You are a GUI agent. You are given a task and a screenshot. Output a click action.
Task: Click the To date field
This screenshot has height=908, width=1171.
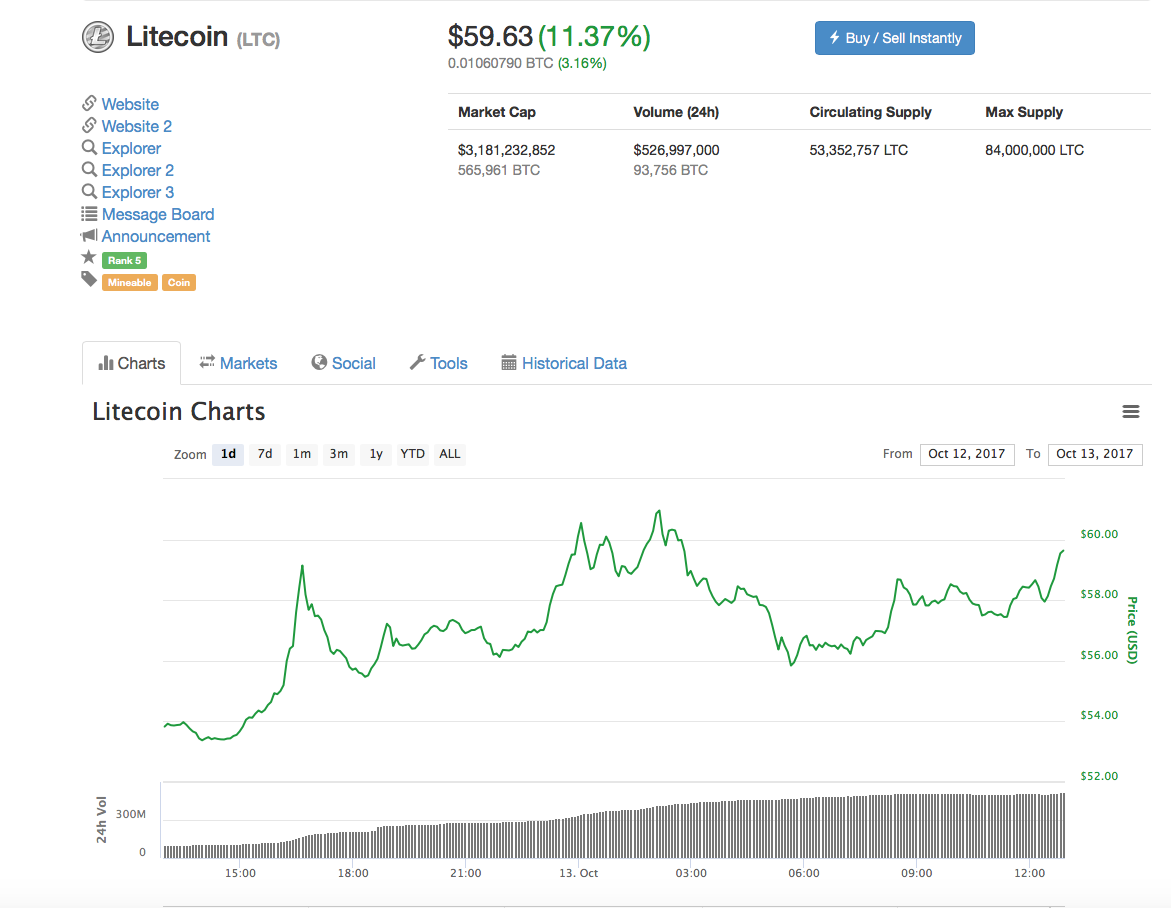click(1094, 454)
